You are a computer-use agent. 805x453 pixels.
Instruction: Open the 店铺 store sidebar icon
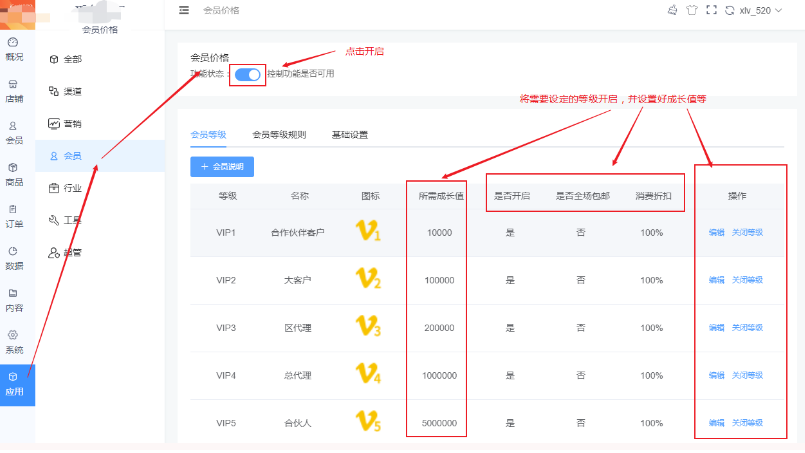coord(14,91)
